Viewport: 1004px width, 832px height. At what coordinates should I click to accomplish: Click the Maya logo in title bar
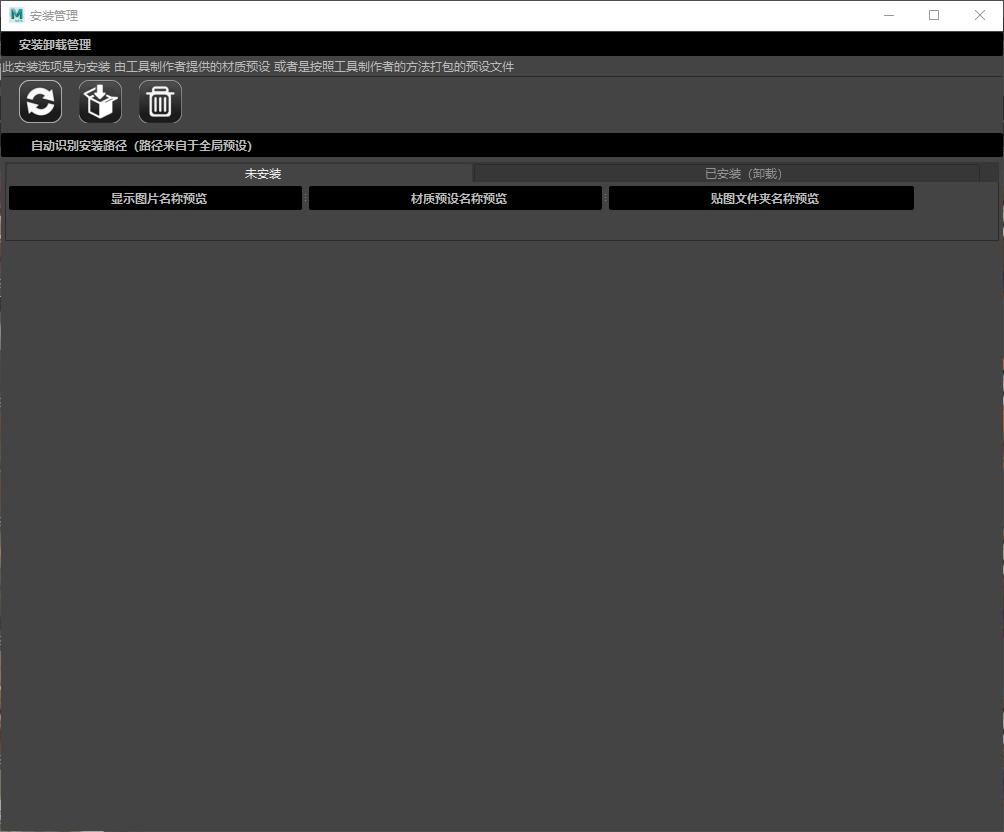coord(16,15)
